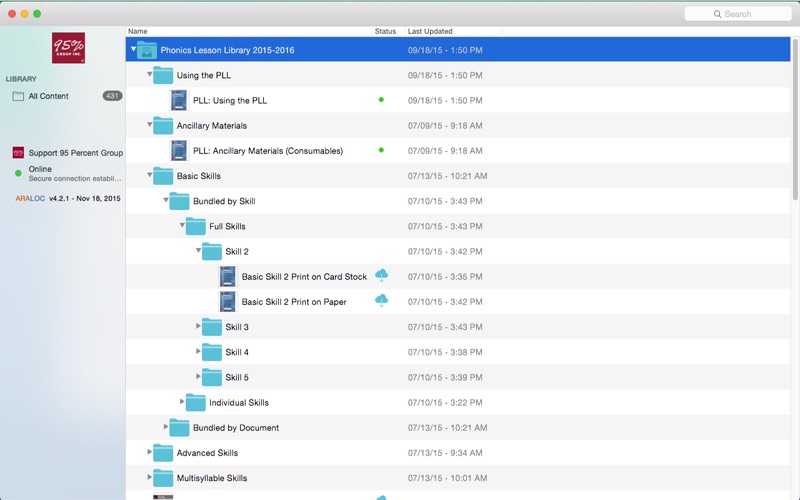Expand the Bundled by Document folder
The image size is (800, 500).
tap(166, 427)
